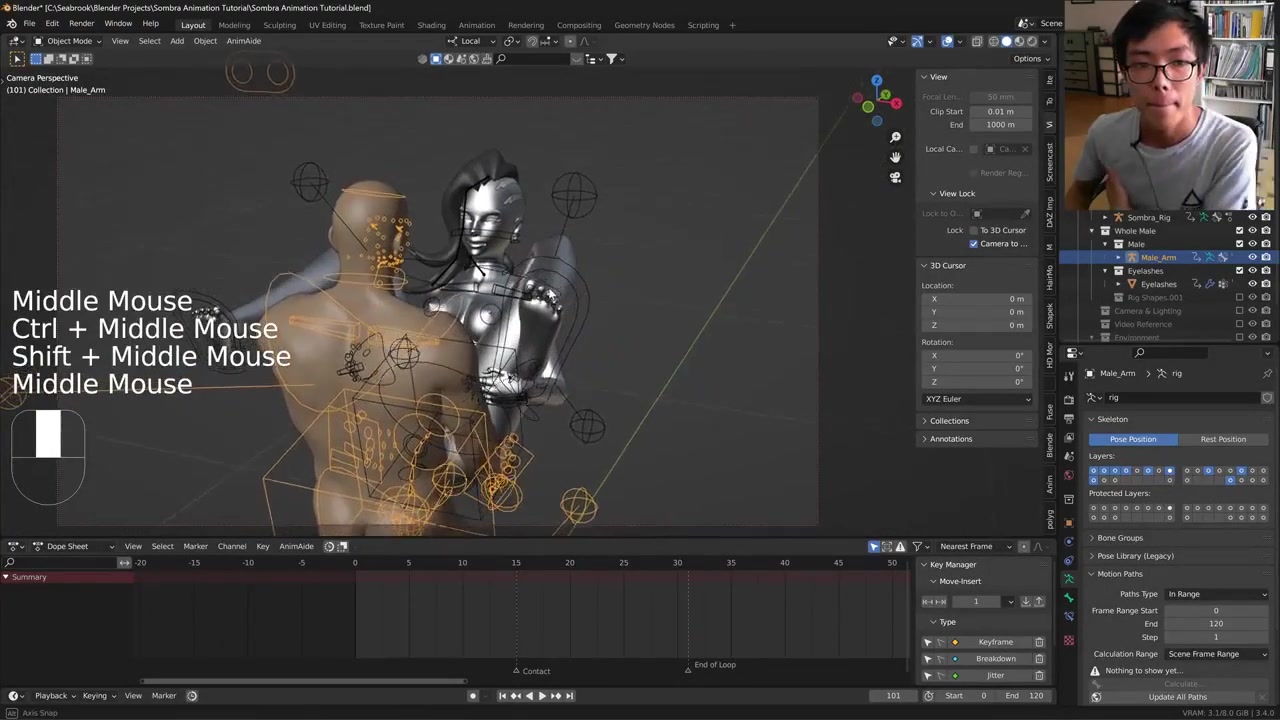Open the Paths Type In Range dropdown
This screenshot has width=1280, height=720.
(1216, 594)
